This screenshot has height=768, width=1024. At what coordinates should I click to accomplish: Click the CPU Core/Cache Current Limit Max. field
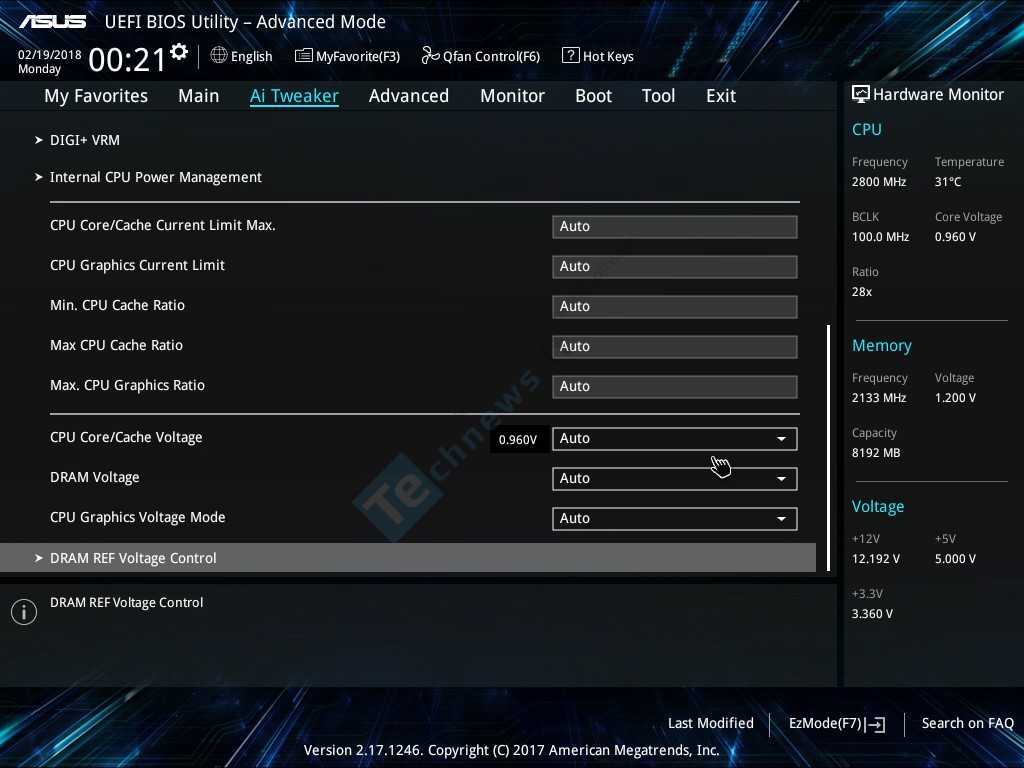click(x=675, y=227)
